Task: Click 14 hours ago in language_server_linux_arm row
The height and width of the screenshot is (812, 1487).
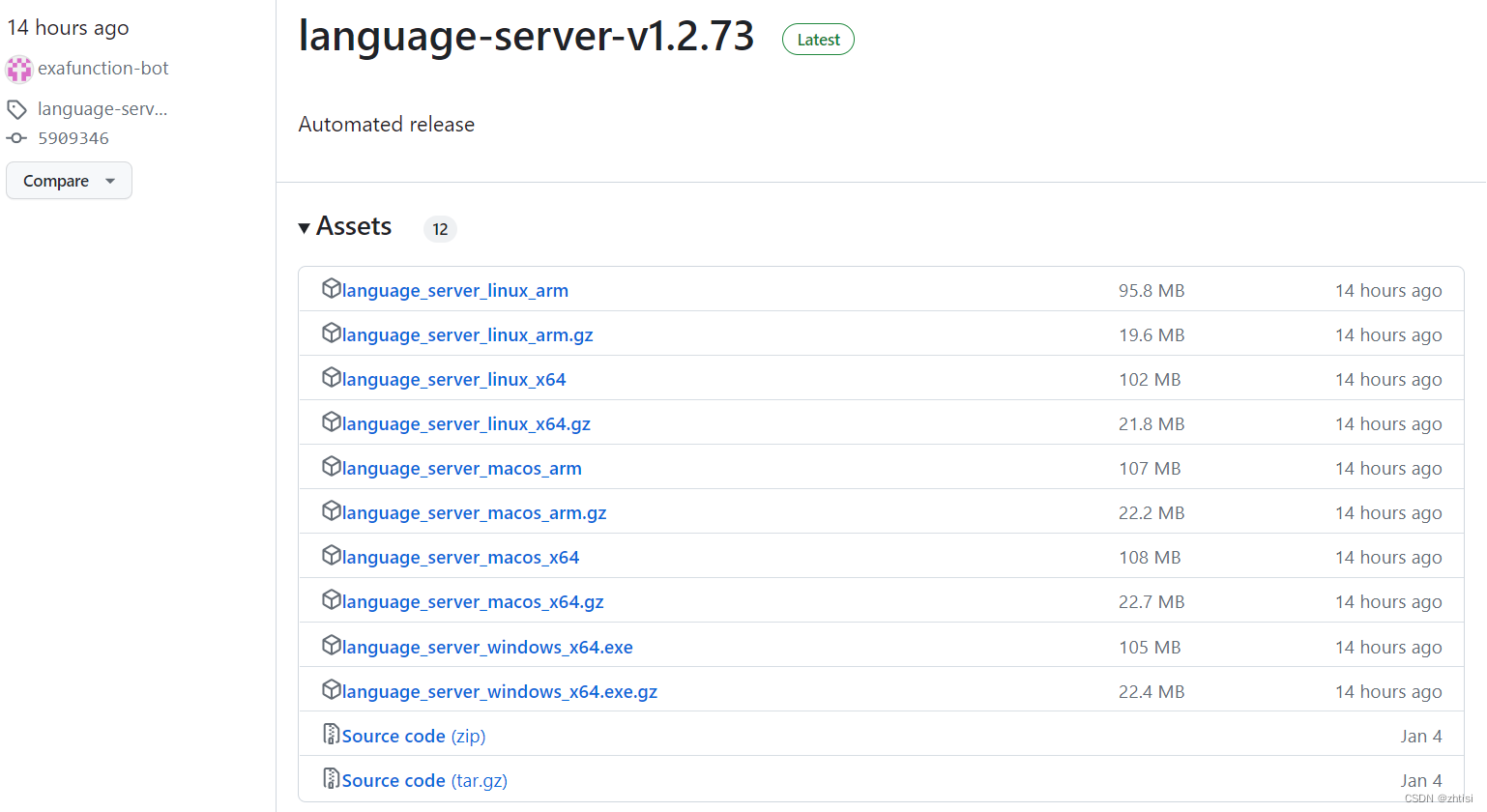Action: (x=1388, y=291)
